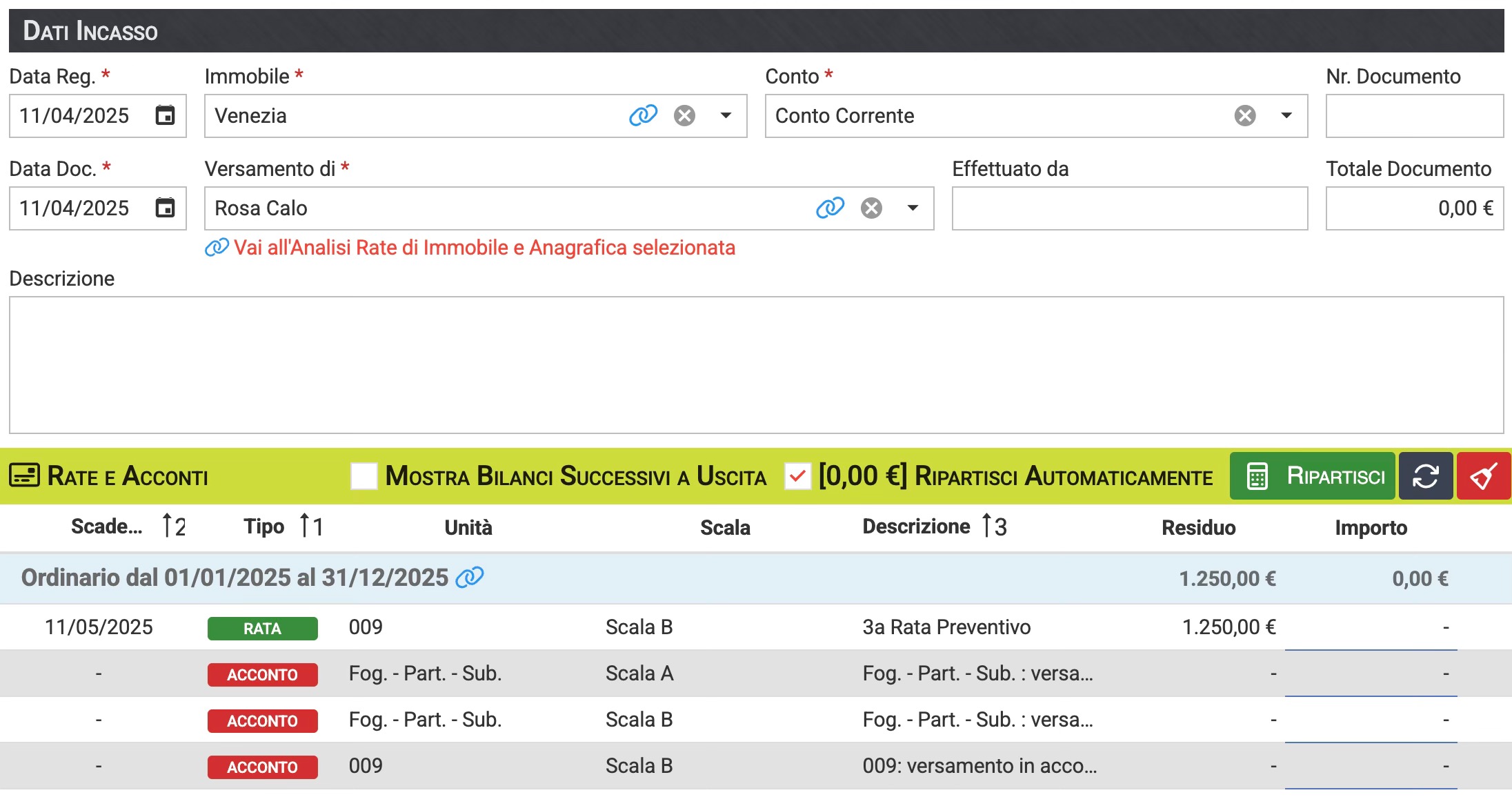This screenshot has width=1512, height=806.
Task: Clear the Conto Corrente selection
Action: coord(1245,115)
